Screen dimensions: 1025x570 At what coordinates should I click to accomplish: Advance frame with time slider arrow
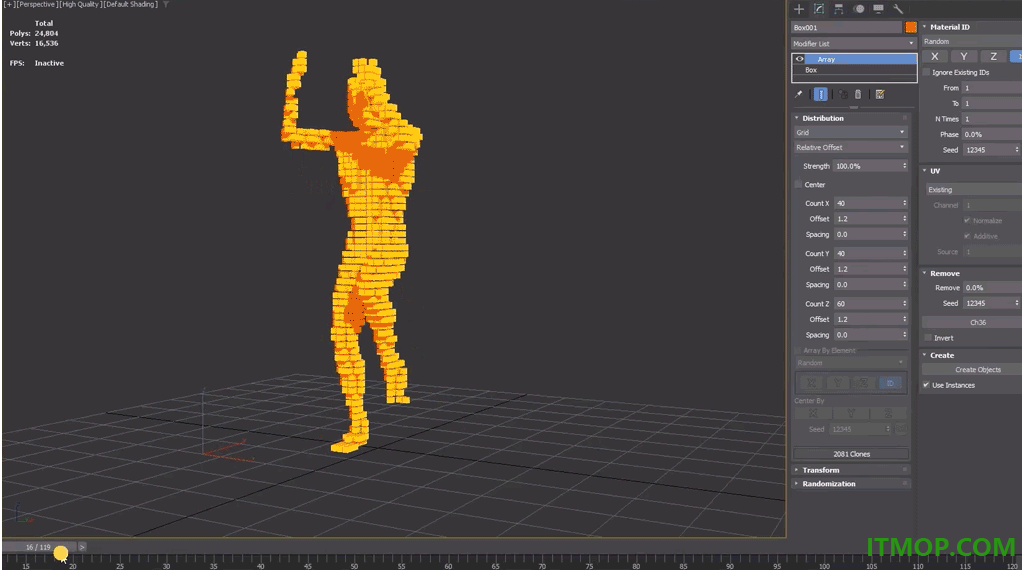(82, 547)
